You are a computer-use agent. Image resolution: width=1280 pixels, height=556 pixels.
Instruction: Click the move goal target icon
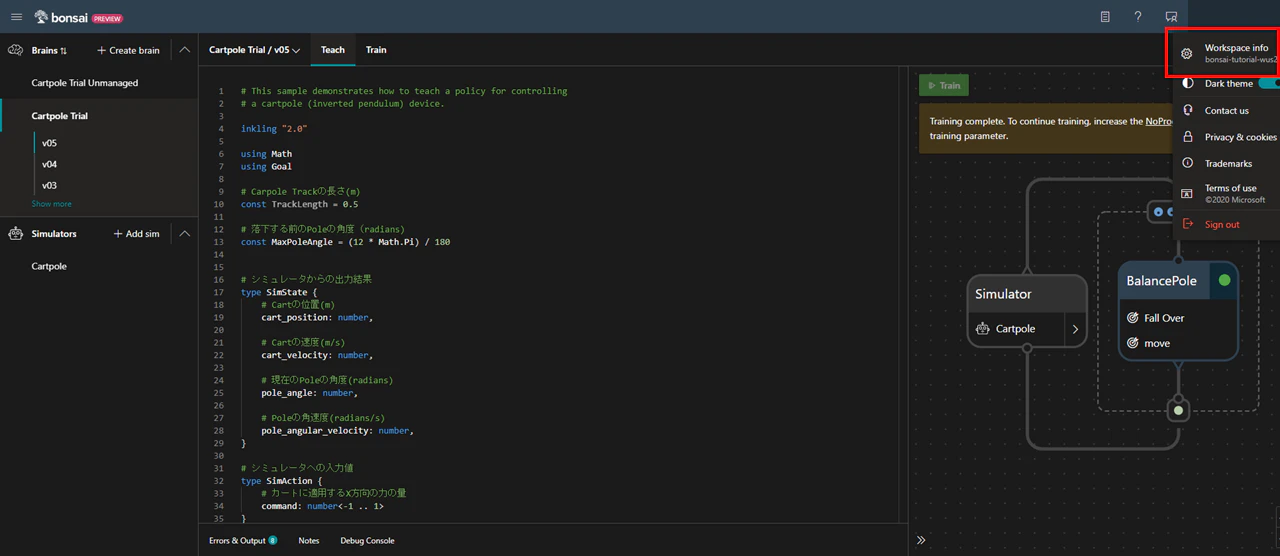(x=1133, y=343)
